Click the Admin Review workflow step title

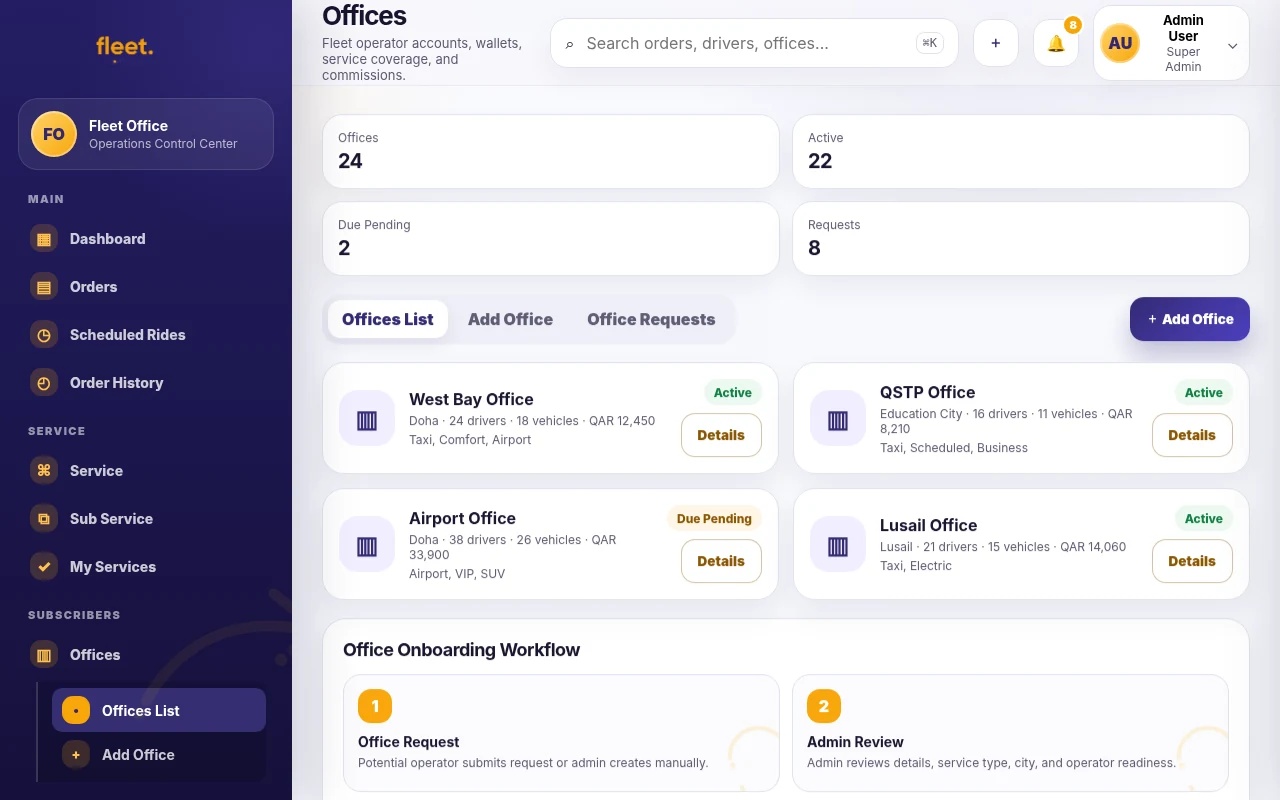(855, 742)
